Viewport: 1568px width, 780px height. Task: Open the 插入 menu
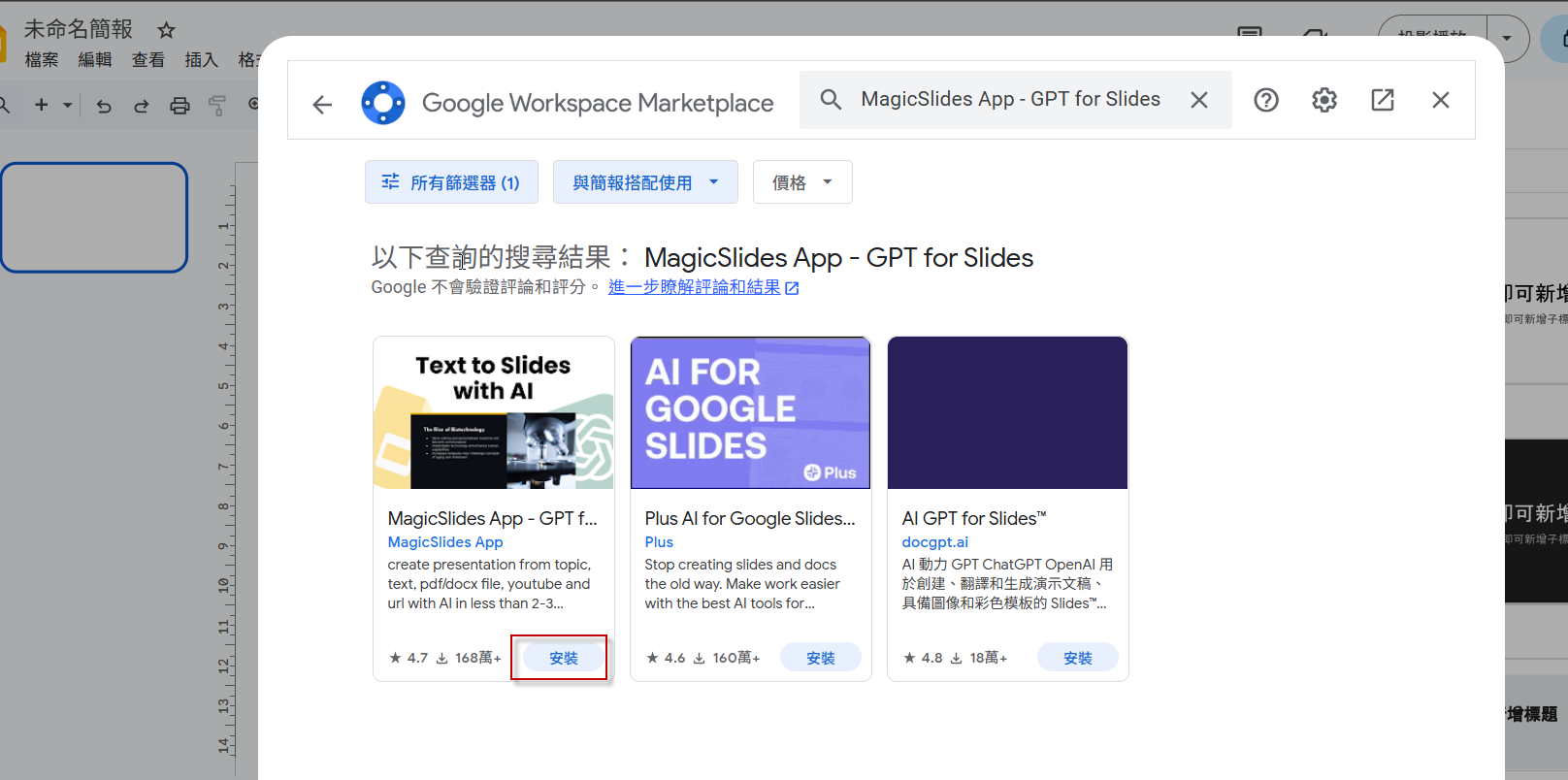pyautogui.click(x=202, y=60)
